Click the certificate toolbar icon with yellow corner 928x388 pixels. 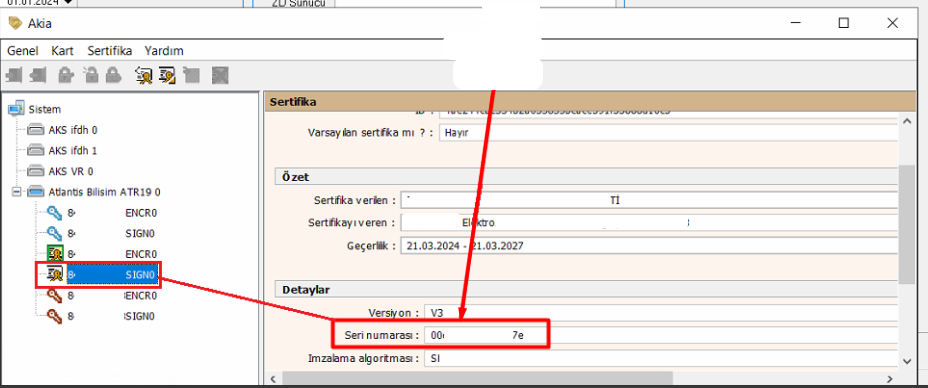(x=166, y=75)
